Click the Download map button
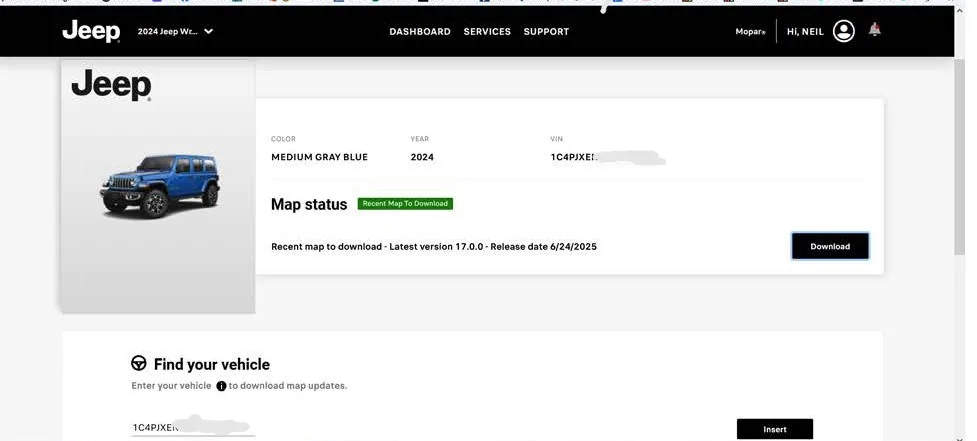977x441 pixels. [830, 246]
